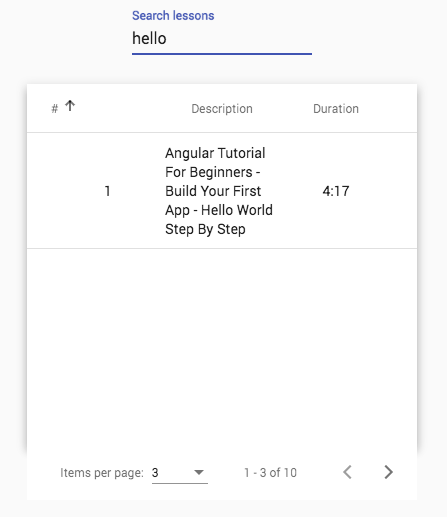Go to next page chevron
This screenshot has height=517, width=447.
388,472
